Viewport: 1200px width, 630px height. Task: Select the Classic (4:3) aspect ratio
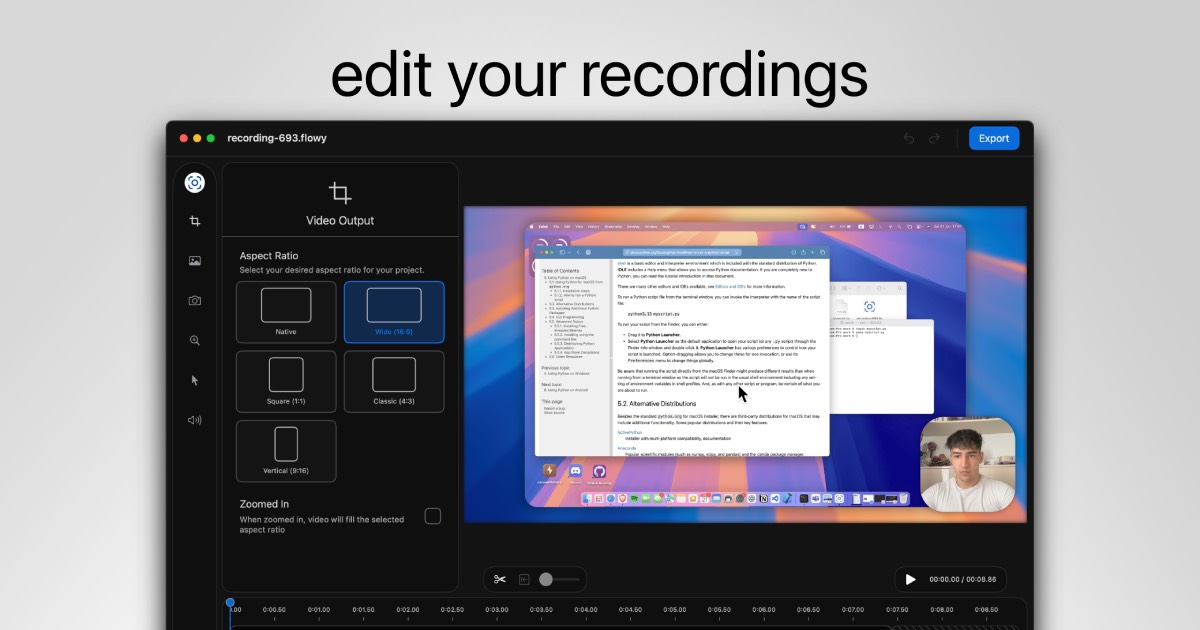[394, 381]
